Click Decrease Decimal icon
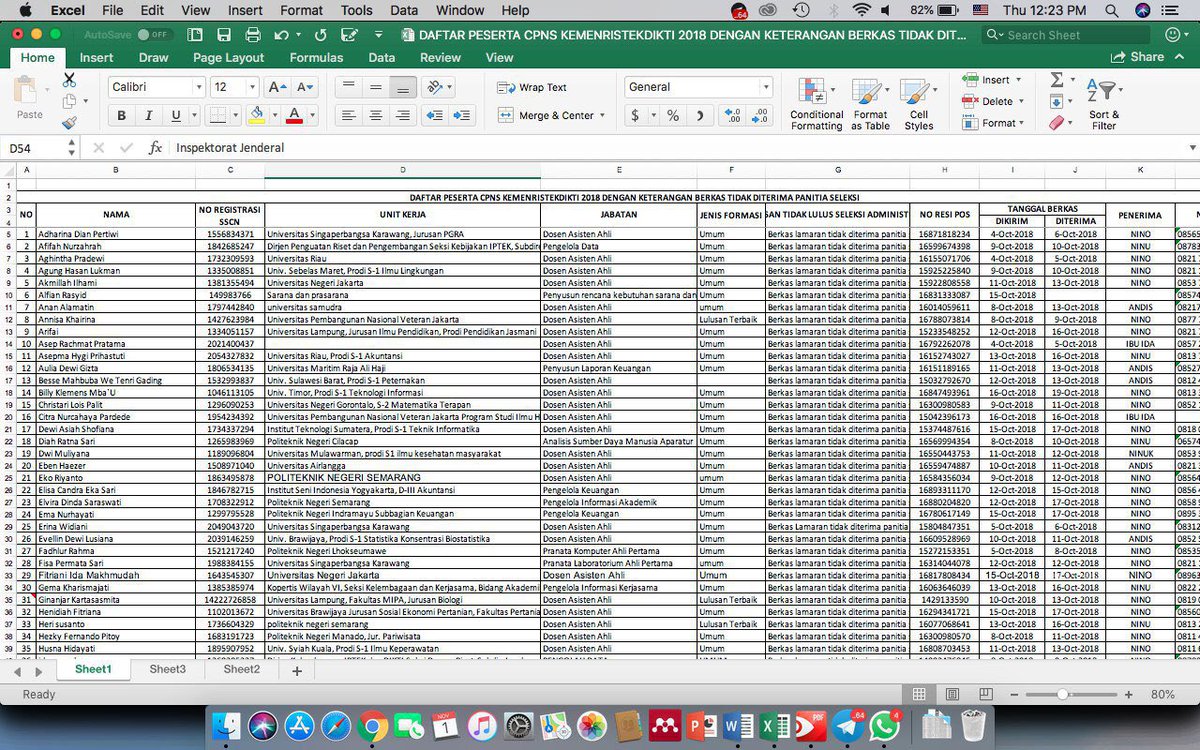Viewport: 1200px width, 750px height. point(762,115)
